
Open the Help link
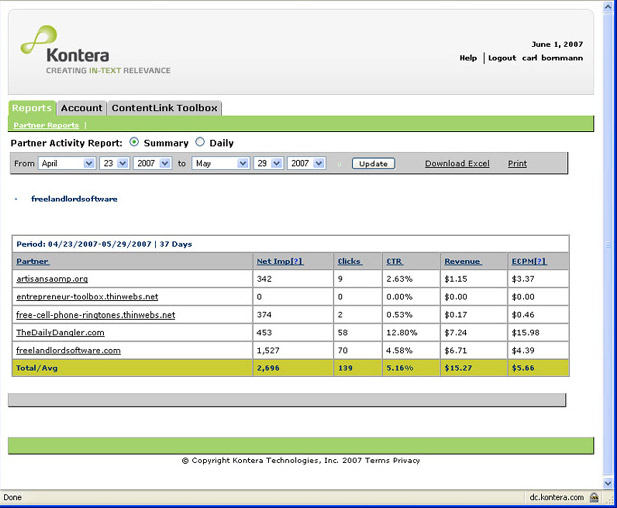click(468, 58)
